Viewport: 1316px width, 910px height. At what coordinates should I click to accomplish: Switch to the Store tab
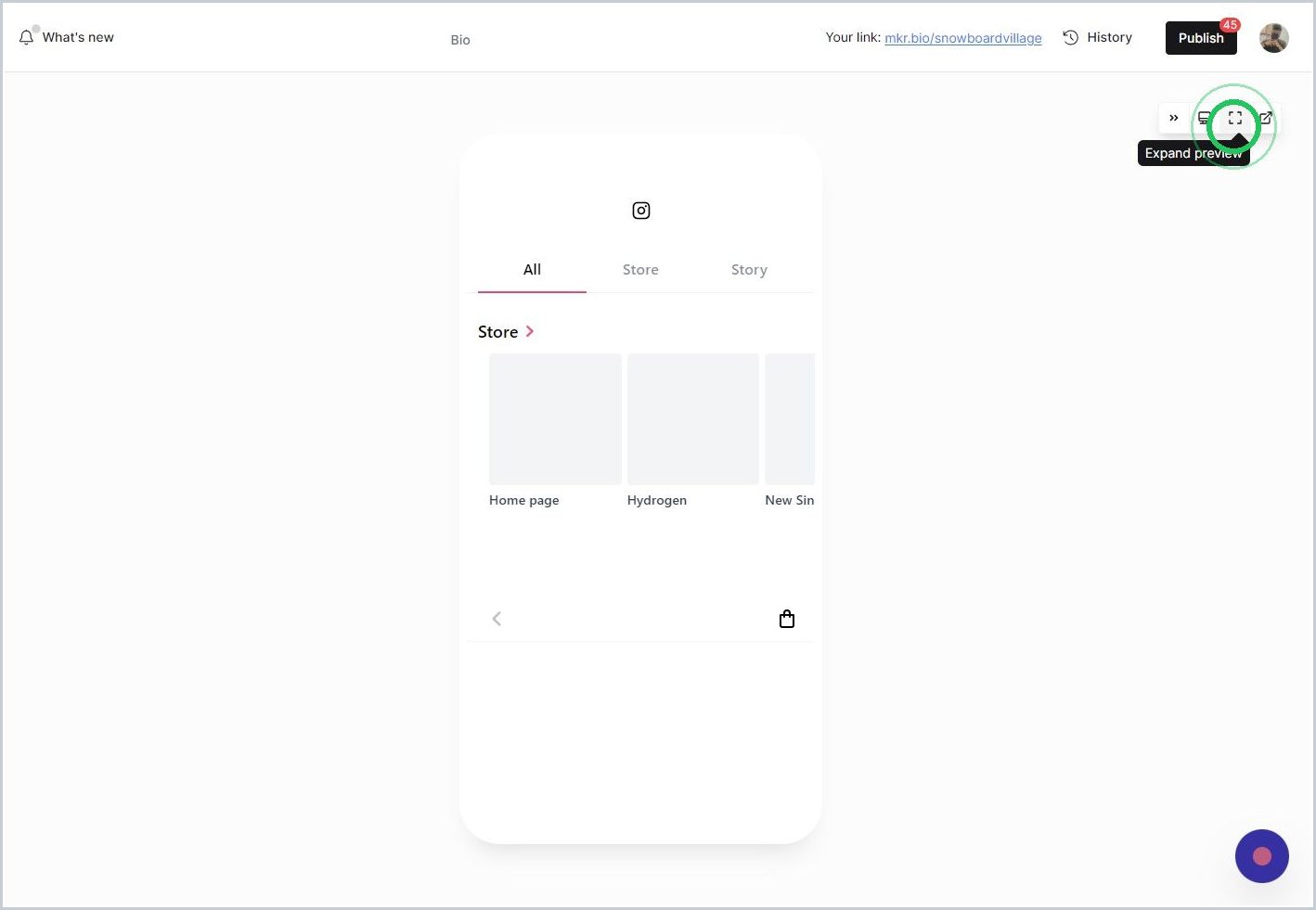(640, 270)
